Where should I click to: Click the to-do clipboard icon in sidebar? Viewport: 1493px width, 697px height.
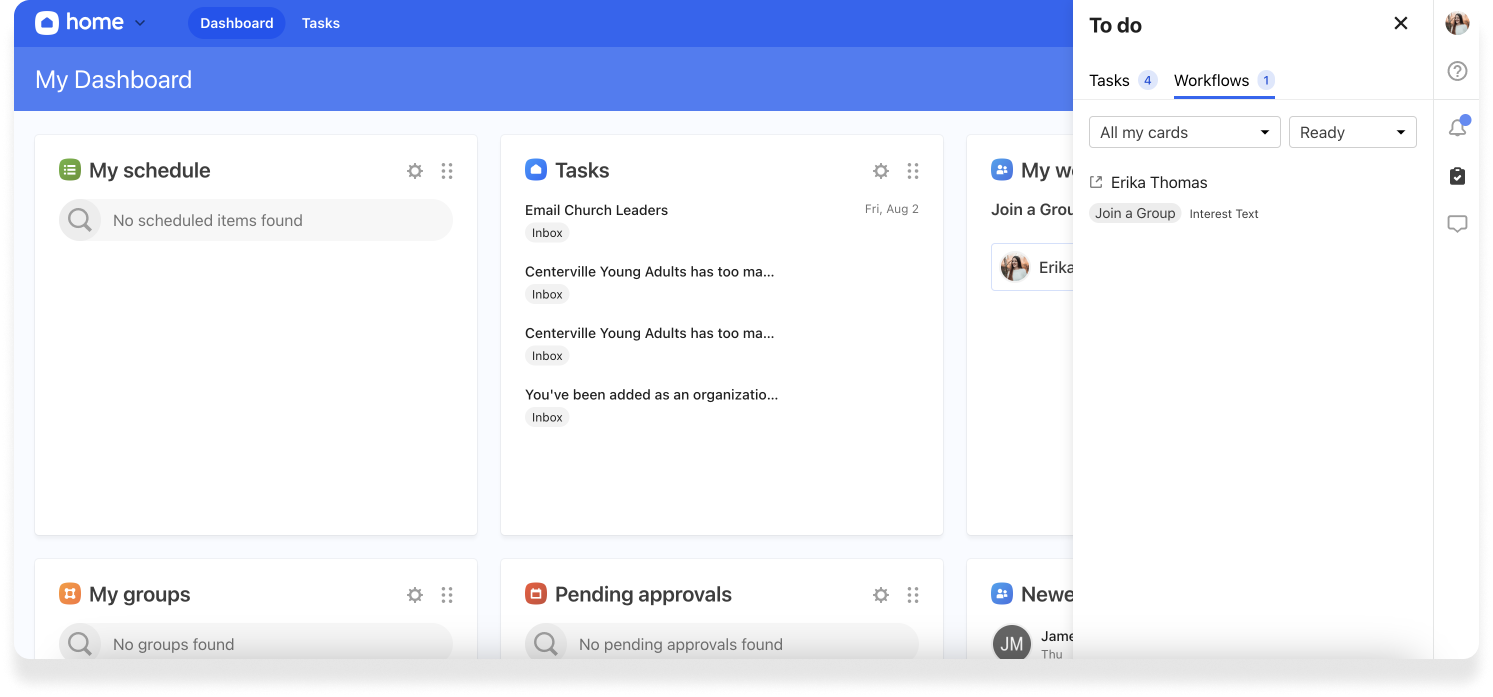tap(1457, 176)
